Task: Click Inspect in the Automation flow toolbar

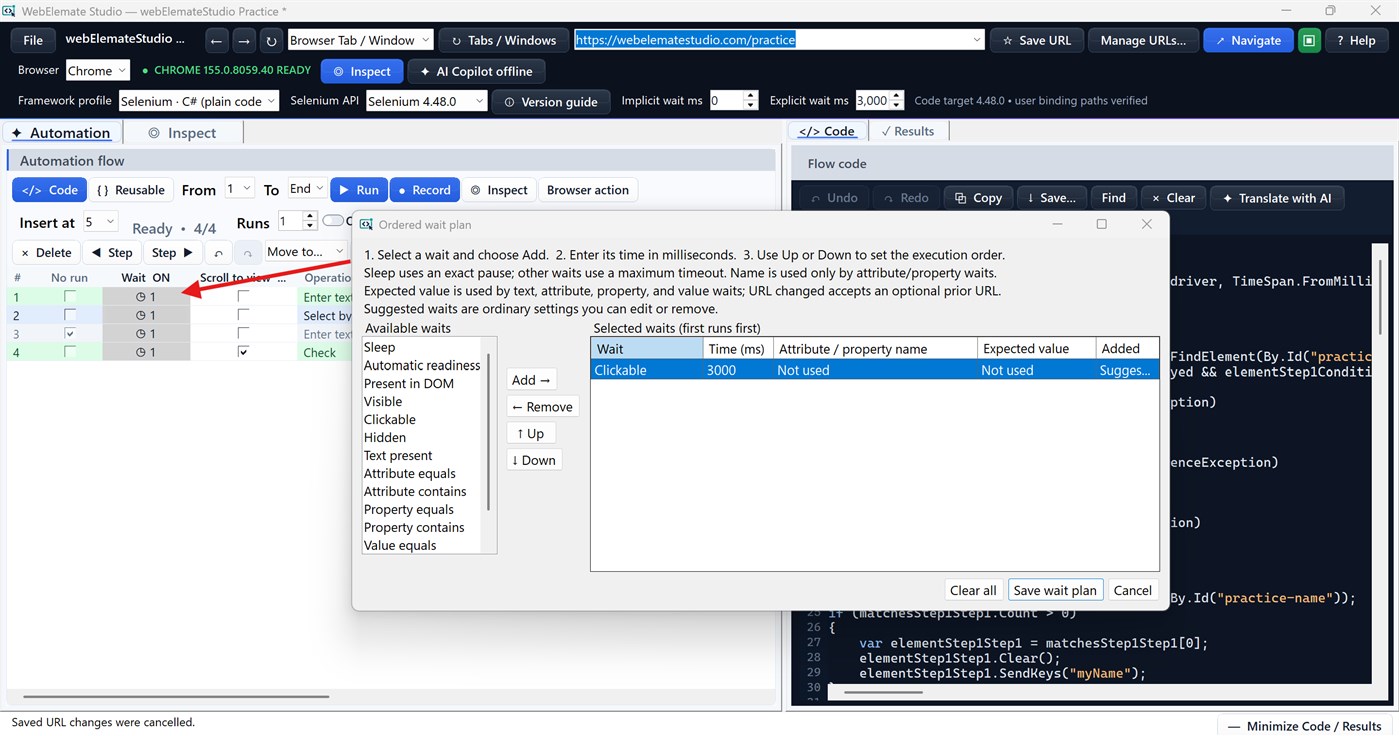Action: point(499,190)
